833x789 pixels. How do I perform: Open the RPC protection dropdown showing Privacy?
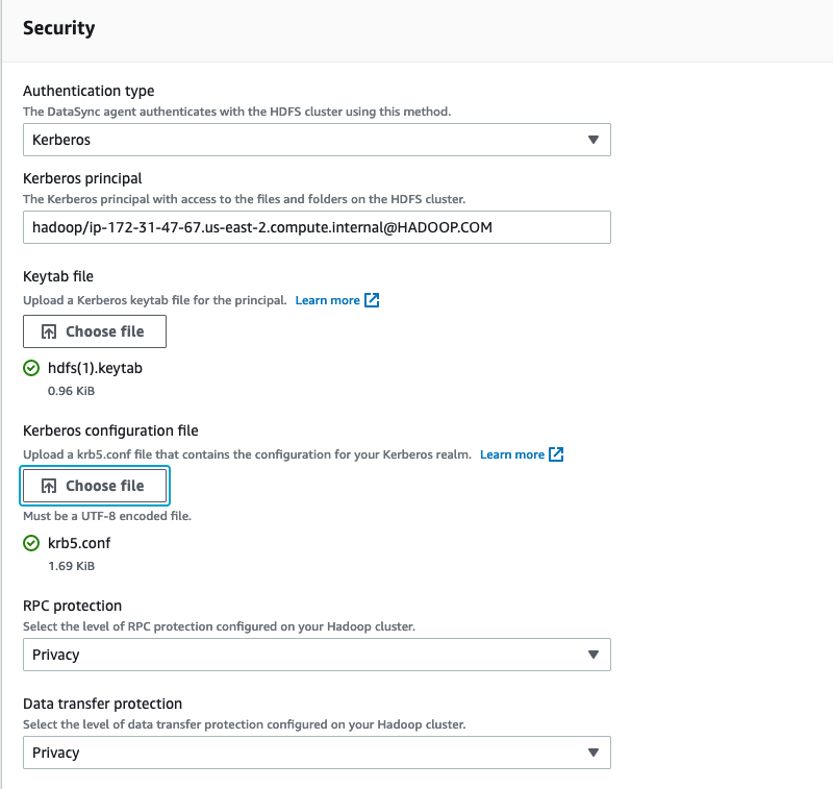317,654
